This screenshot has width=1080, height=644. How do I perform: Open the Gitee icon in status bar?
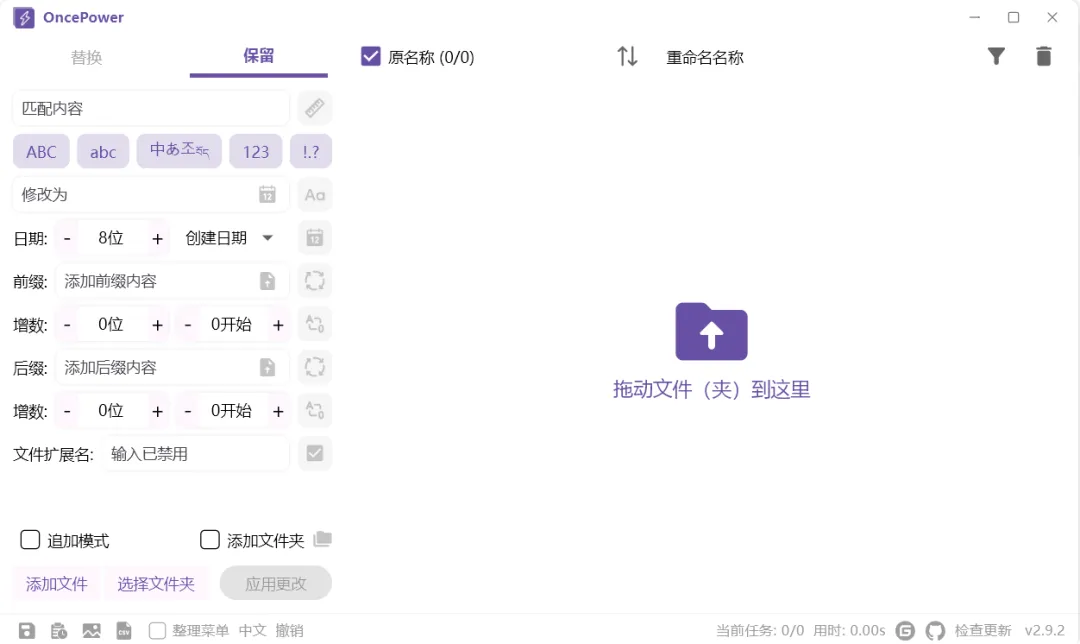(x=905, y=630)
